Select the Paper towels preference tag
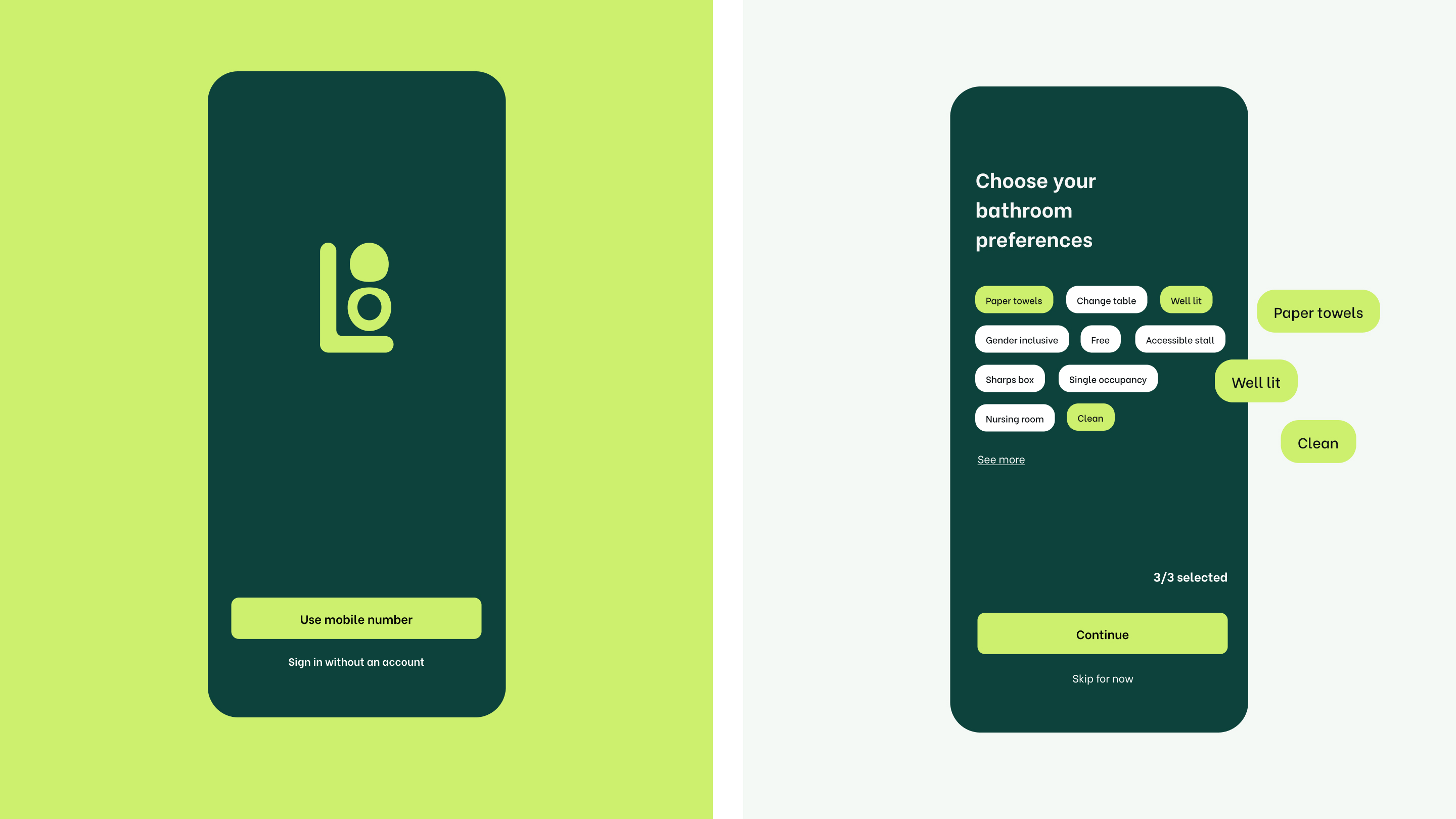This screenshot has height=819, width=1456. coord(1014,300)
